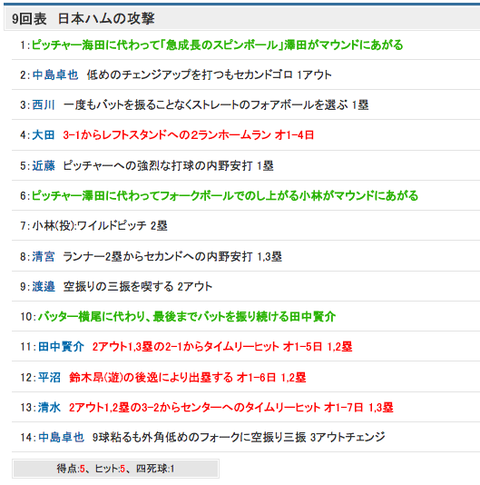
Task: Open player link 大田 in row 4
Action: [43, 135]
